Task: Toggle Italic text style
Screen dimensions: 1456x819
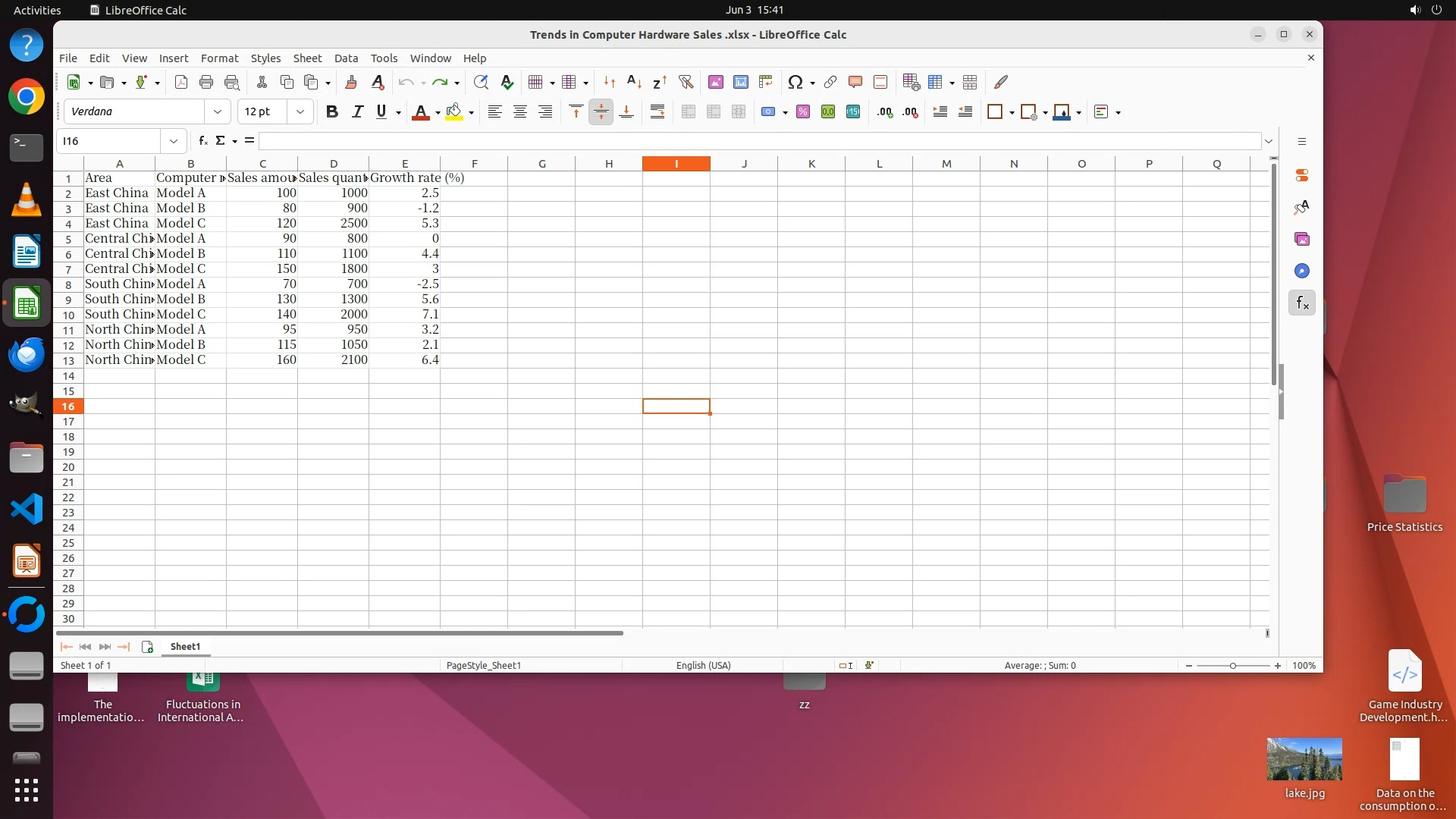Action: (x=356, y=111)
